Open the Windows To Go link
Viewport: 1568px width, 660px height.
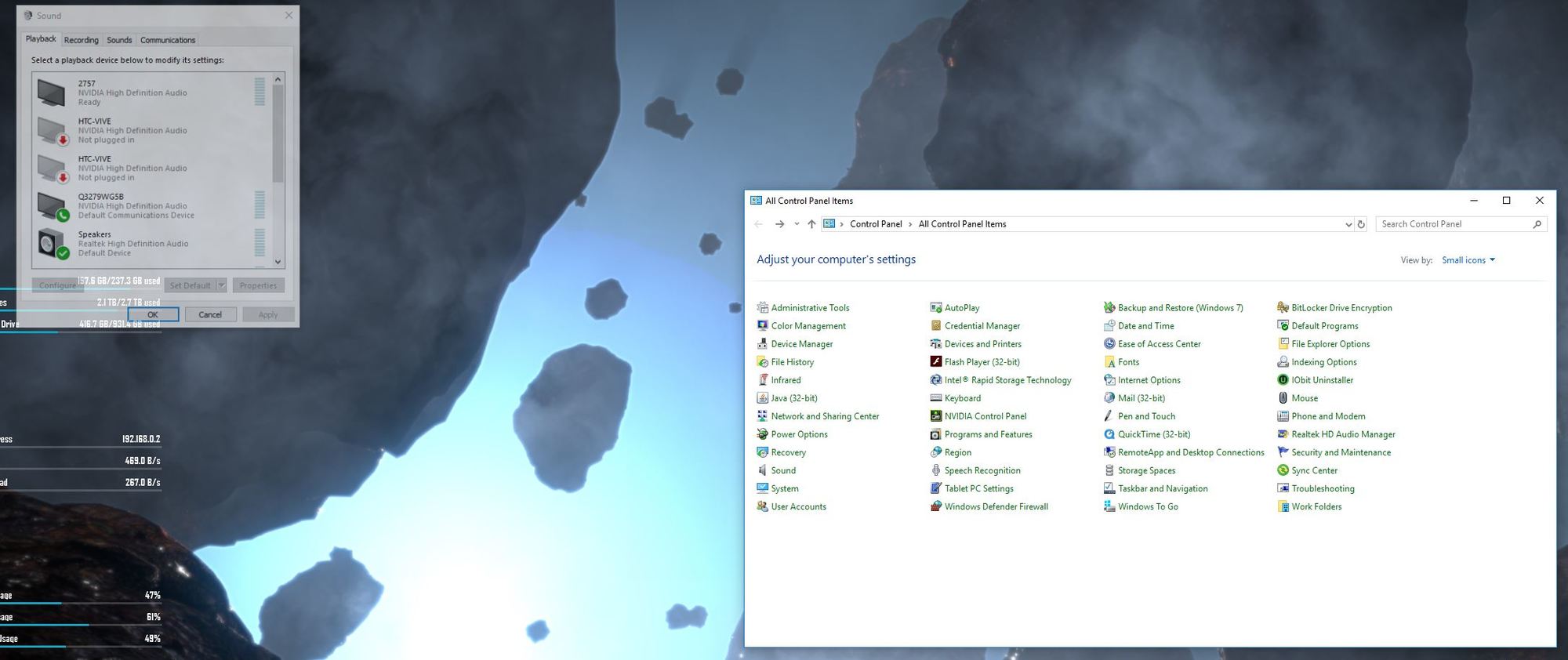click(x=1148, y=506)
